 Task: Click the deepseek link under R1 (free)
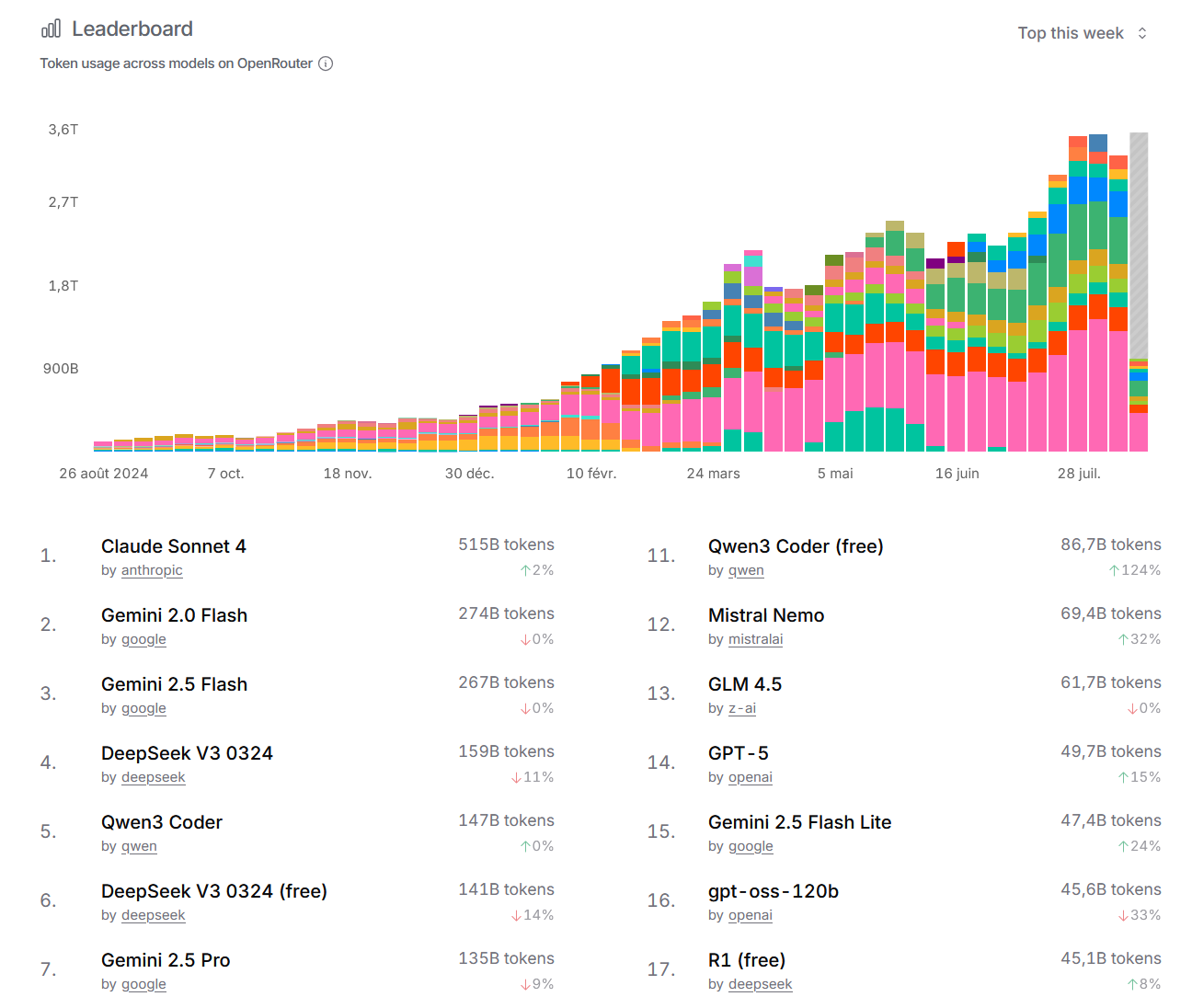pos(760,984)
